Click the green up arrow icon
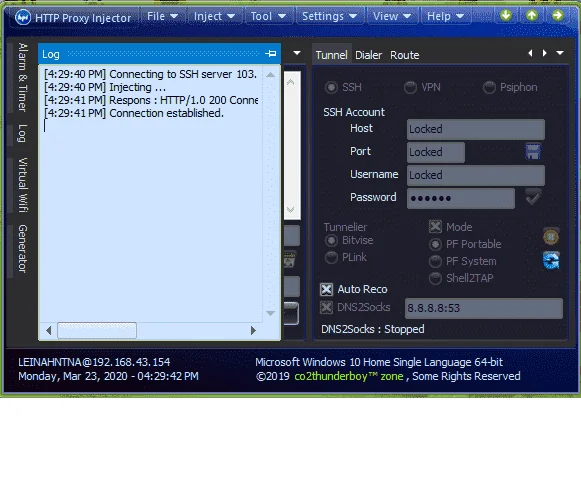Image resolution: width=581 pixels, height=485 pixels. (532, 16)
